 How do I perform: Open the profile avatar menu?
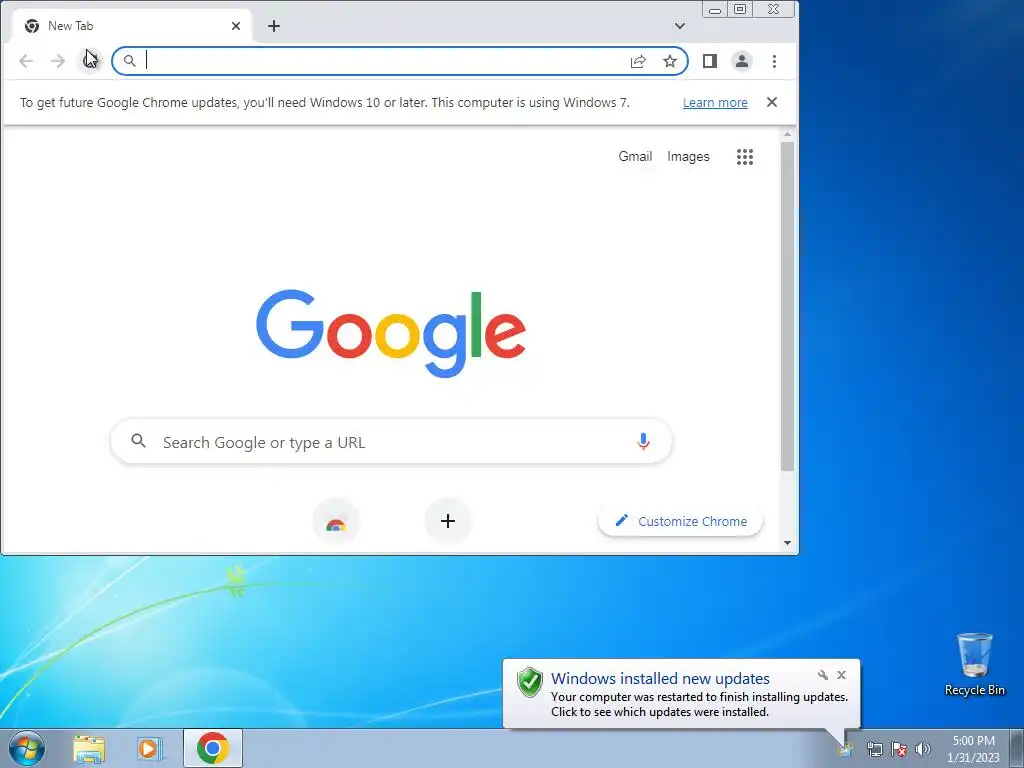point(742,61)
